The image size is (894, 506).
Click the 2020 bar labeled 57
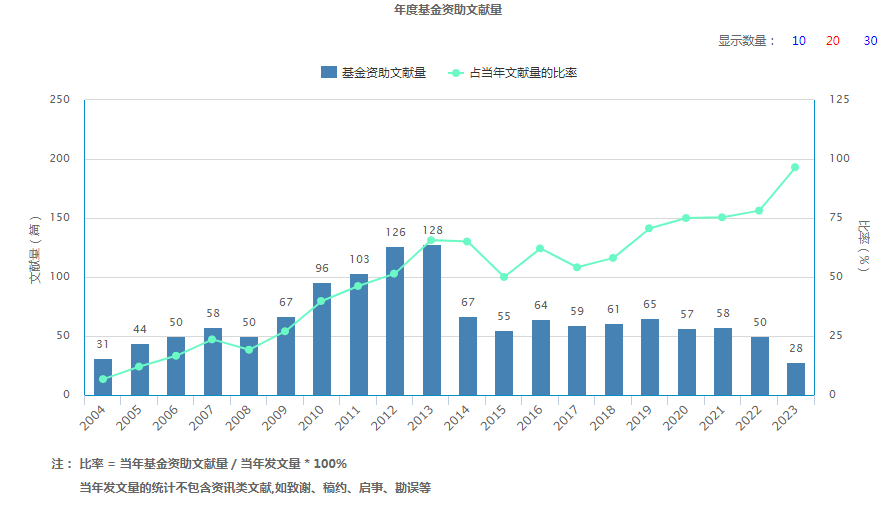pos(687,362)
